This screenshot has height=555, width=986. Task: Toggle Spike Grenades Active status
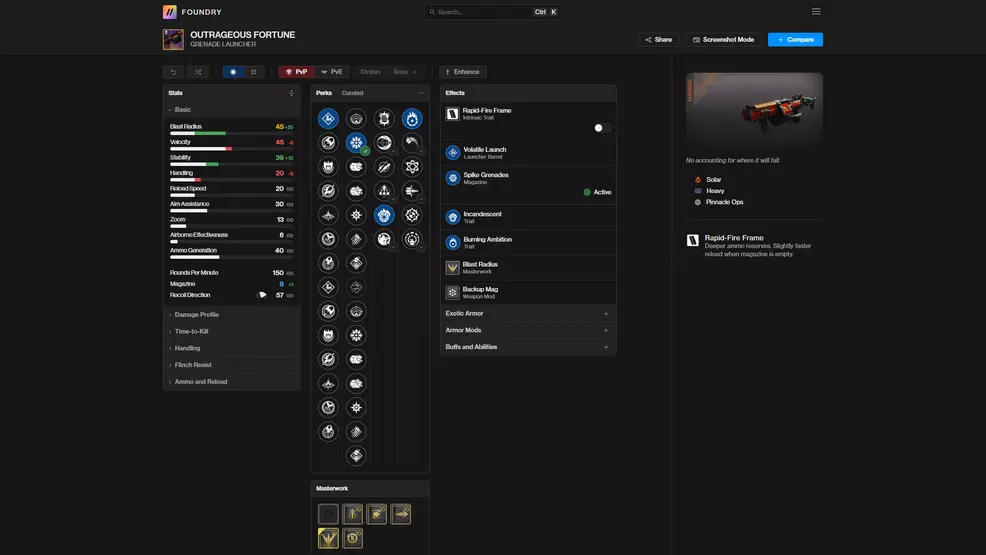(x=597, y=192)
